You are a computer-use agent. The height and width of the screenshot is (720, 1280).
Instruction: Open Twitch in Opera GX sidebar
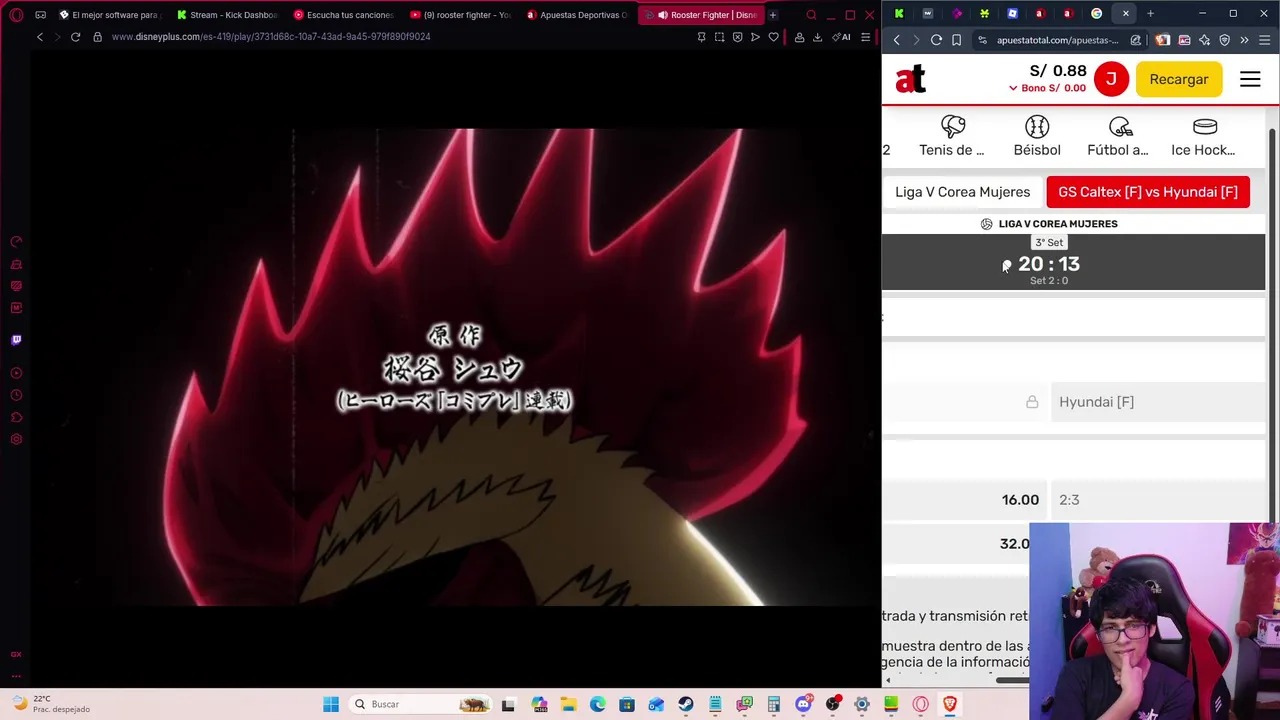click(x=16, y=340)
